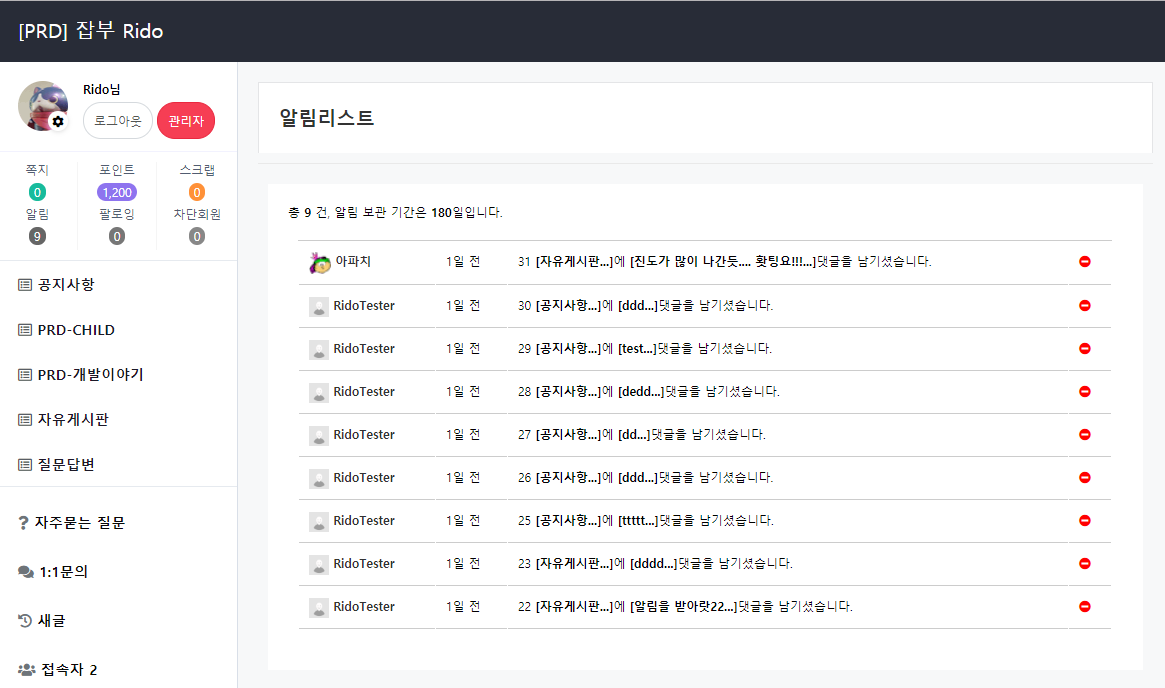Go to 자유게시판 in sidebar

72,420
